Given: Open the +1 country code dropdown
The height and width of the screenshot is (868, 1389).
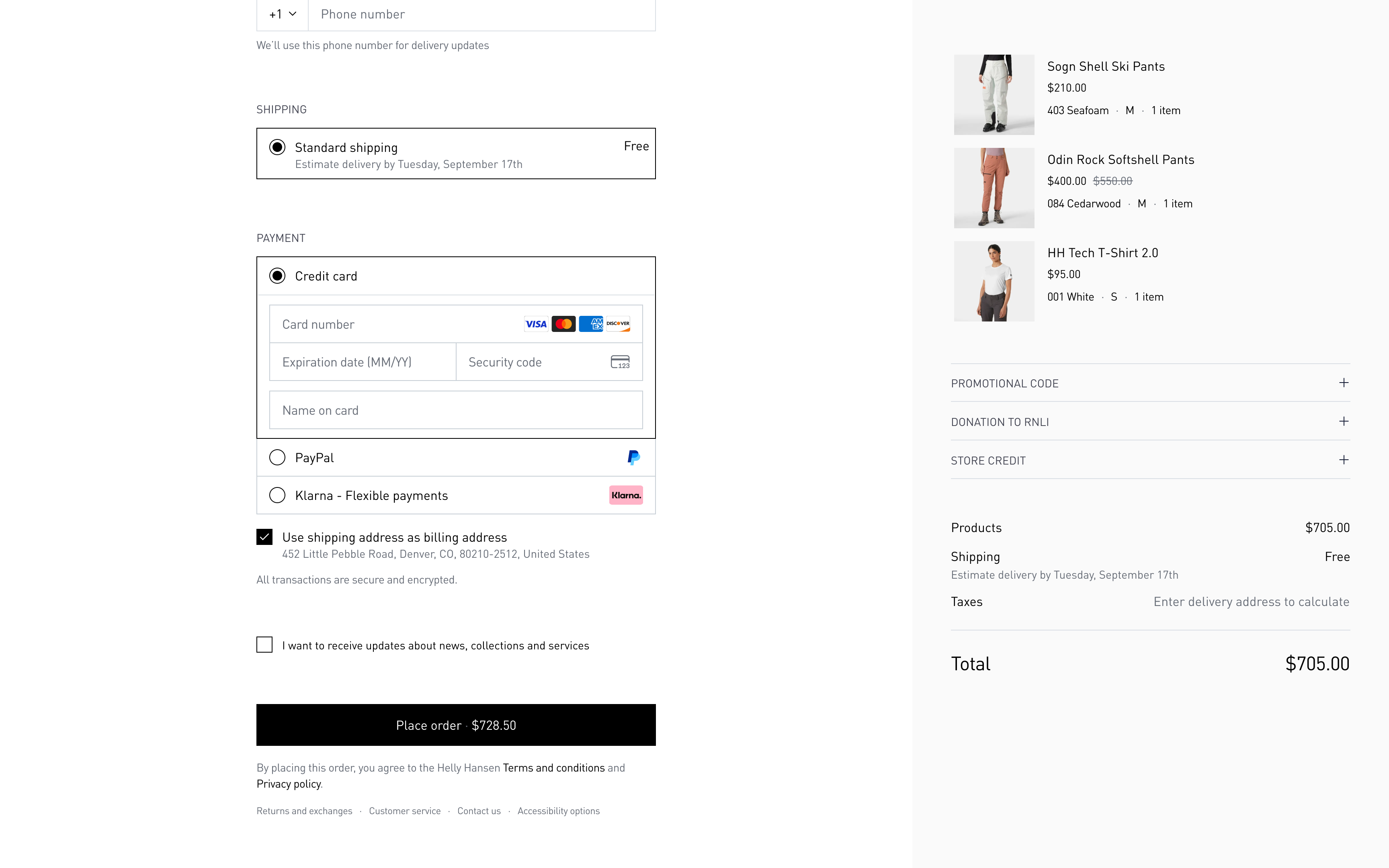Looking at the screenshot, I should [283, 14].
